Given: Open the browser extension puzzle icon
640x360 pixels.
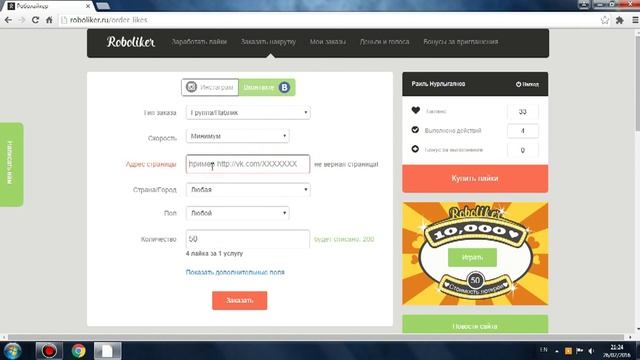Looking at the screenshot, I should pos(620,20).
